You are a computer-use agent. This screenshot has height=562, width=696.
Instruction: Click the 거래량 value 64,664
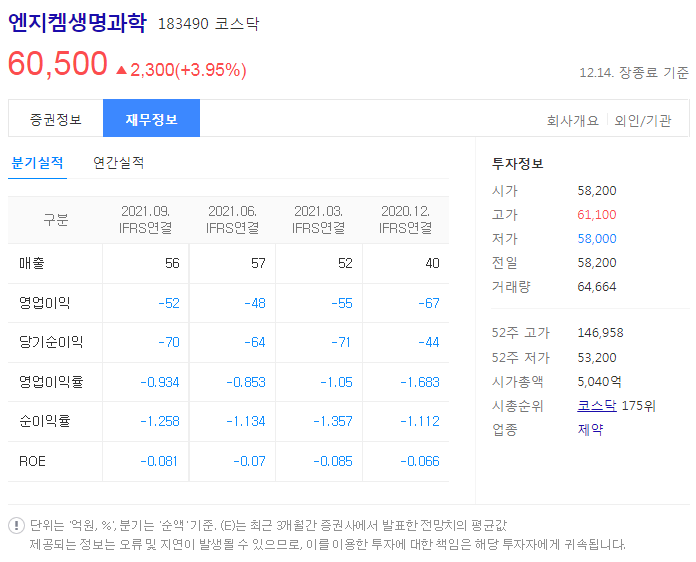[x=597, y=286]
